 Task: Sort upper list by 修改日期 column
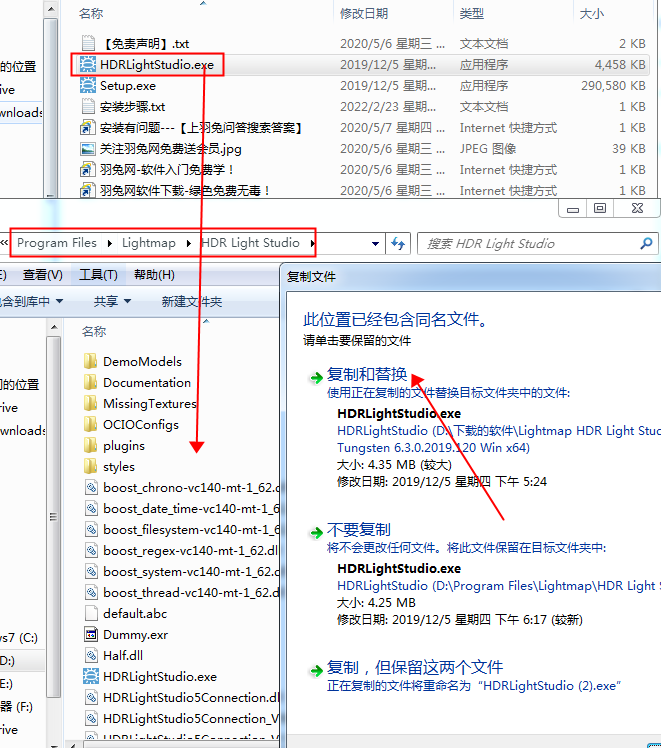pos(364,13)
